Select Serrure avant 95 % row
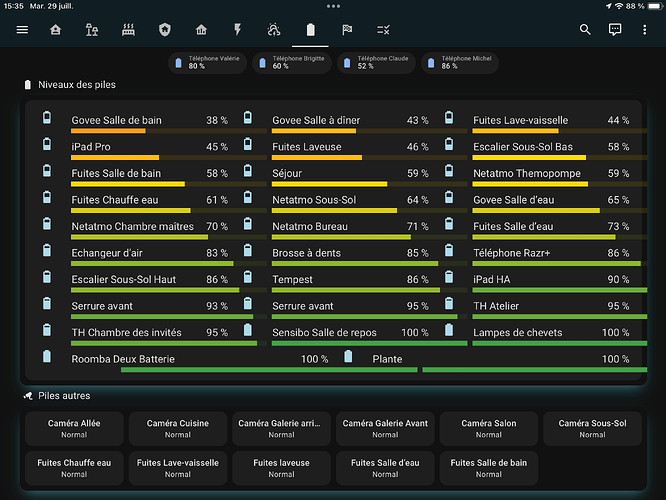666x500 pixels. click(x=355, y=306)
